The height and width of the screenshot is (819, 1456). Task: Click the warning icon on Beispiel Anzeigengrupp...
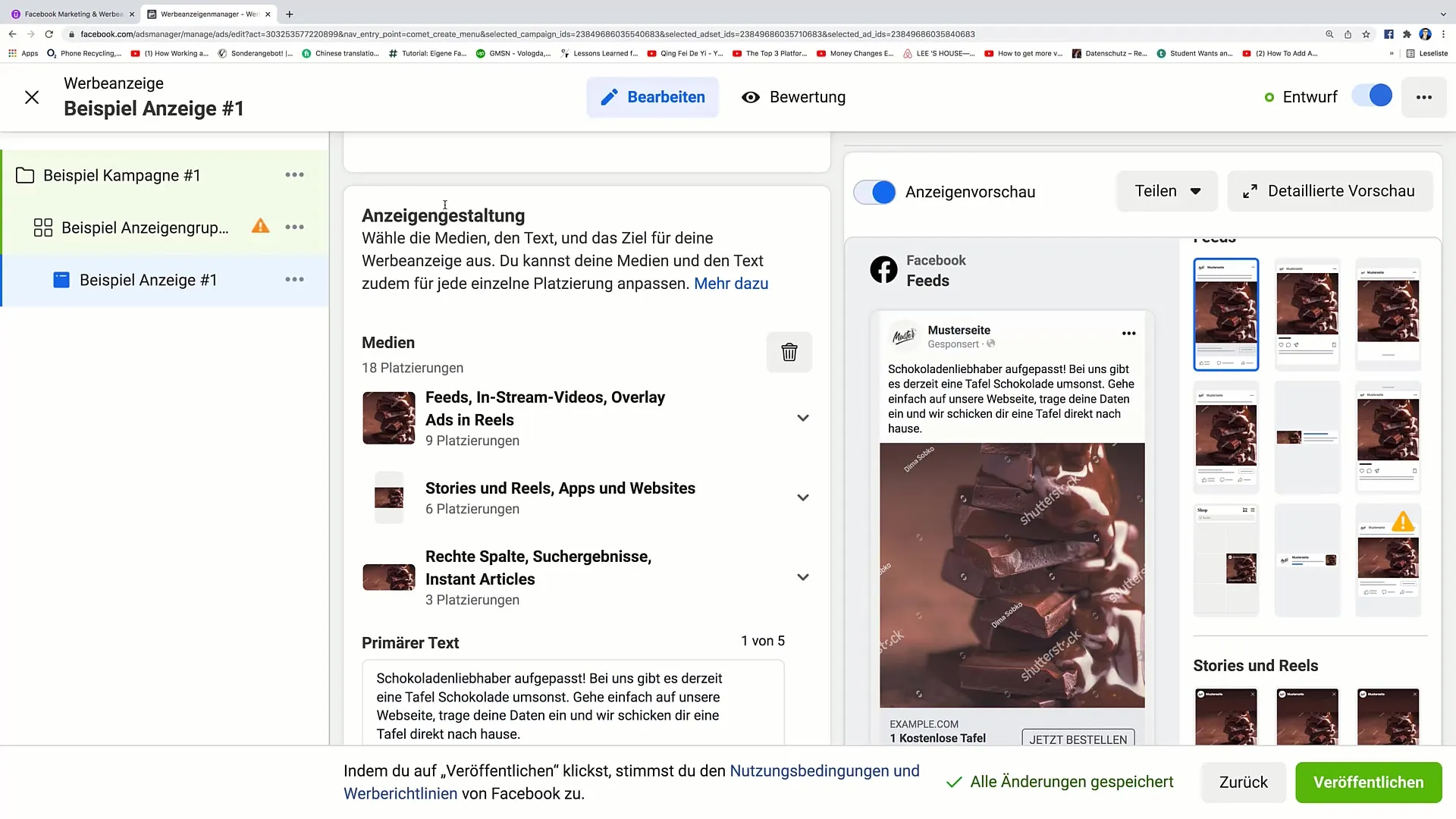pyautogui.click(x=260, y=227)
